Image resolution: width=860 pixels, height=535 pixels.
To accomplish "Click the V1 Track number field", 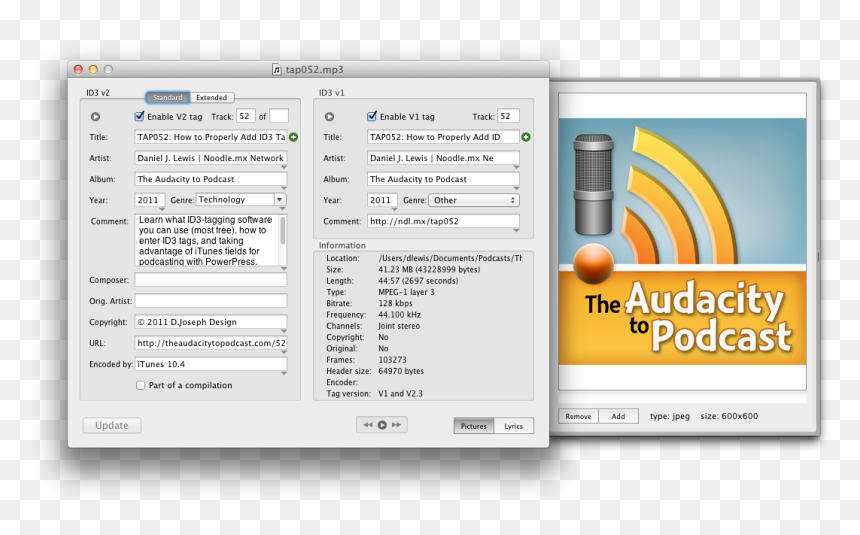I will (x=508, y=116).
